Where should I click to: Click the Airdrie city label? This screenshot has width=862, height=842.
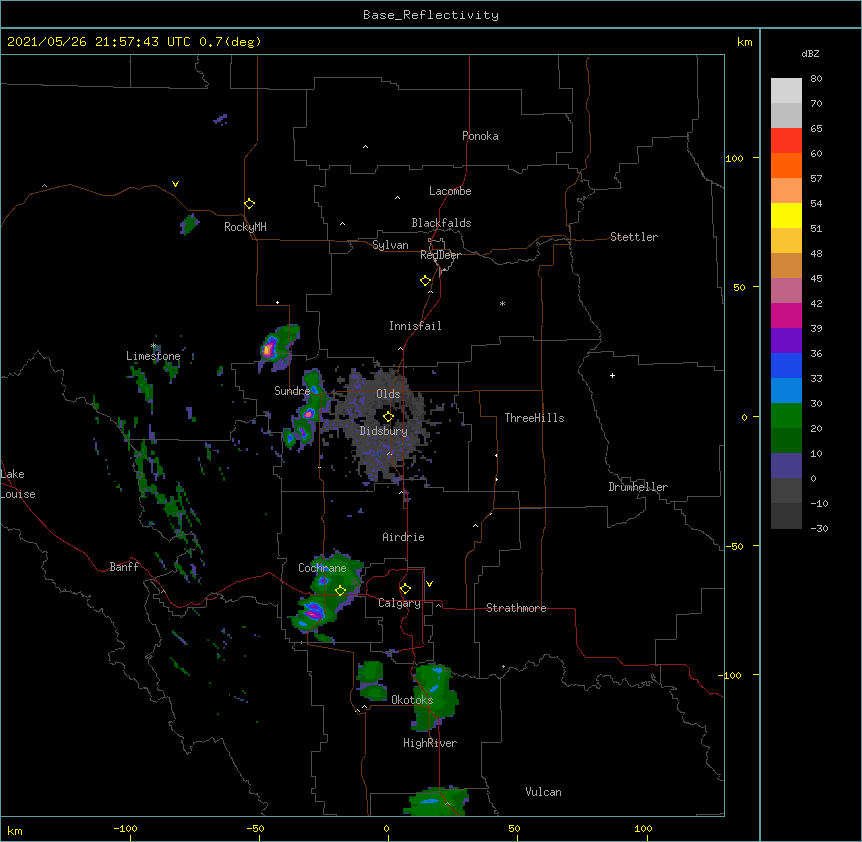[403, 537]
